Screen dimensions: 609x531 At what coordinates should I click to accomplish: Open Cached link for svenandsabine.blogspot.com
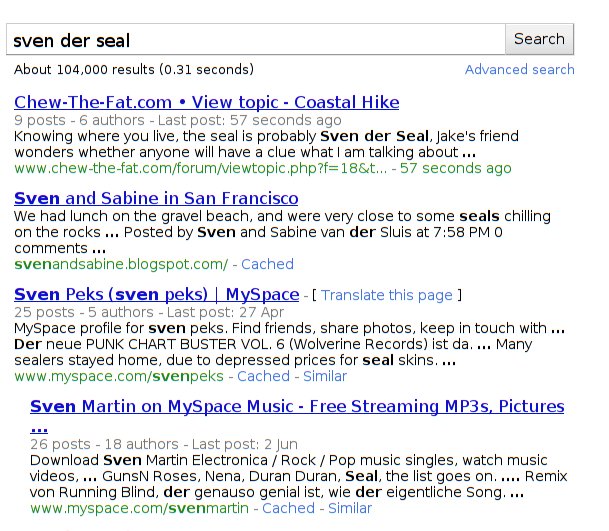267,264
